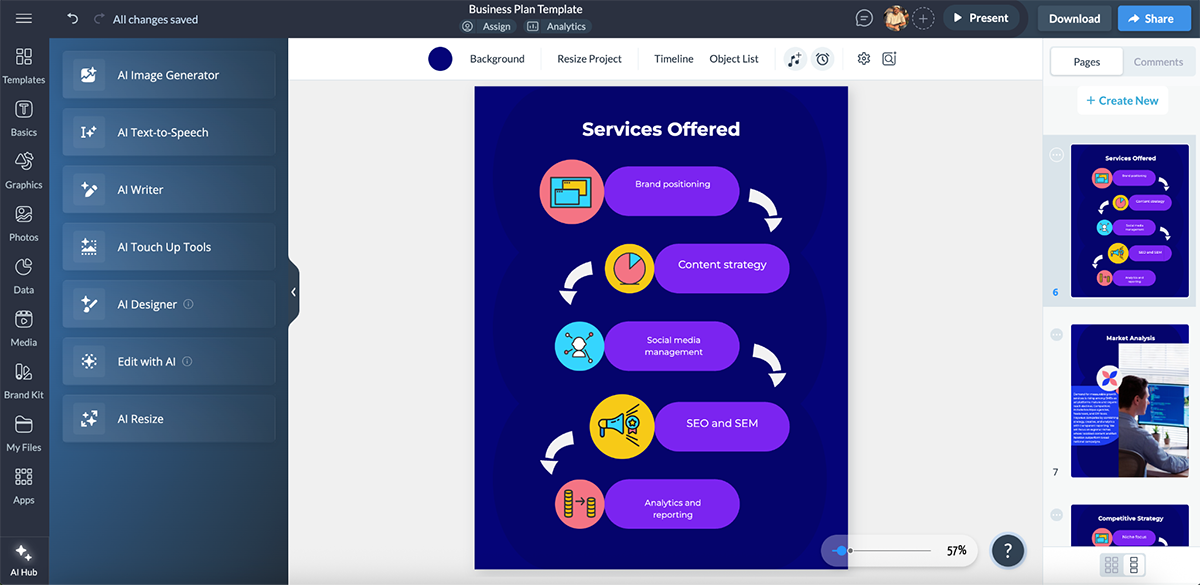This screenshot has height=585, width=1200.
Task: Open the settings gear in the toolbar
Action: tap(863, 59)
